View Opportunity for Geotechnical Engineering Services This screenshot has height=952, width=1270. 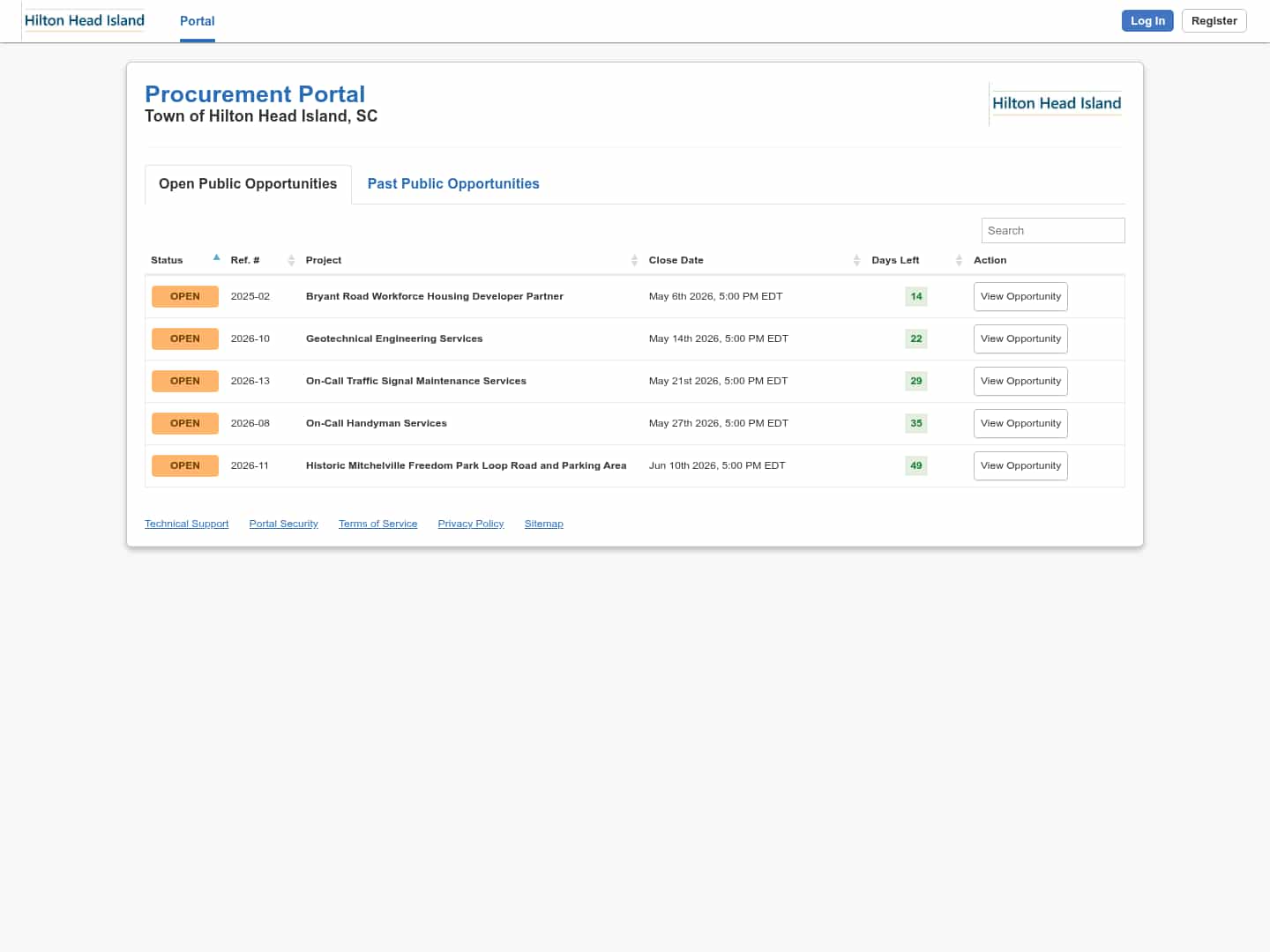coord(1020,339)
